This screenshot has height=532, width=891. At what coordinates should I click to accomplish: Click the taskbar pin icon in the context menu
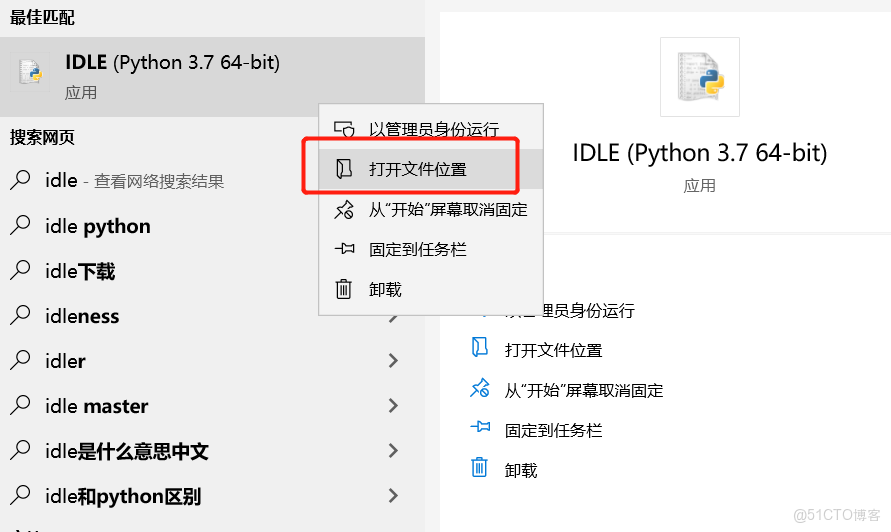tap(344, 249)
